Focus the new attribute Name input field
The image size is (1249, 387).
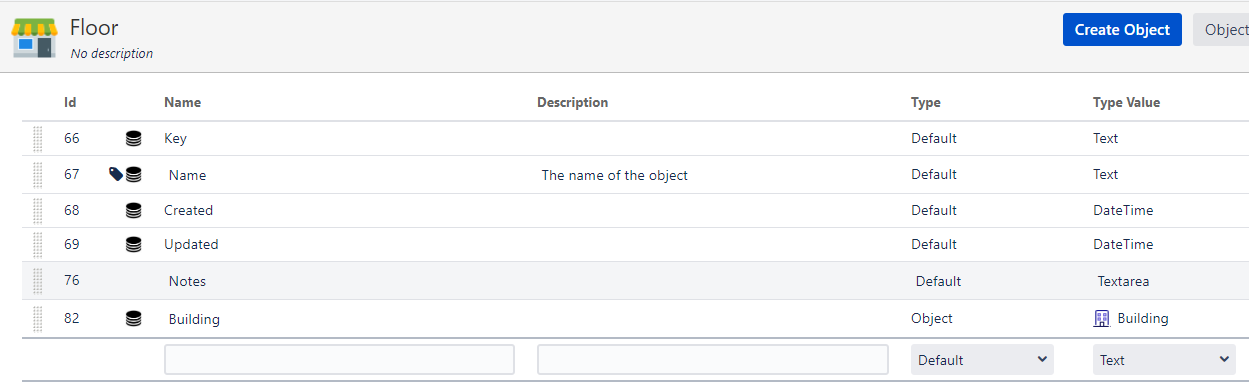[x=339, y=360]
